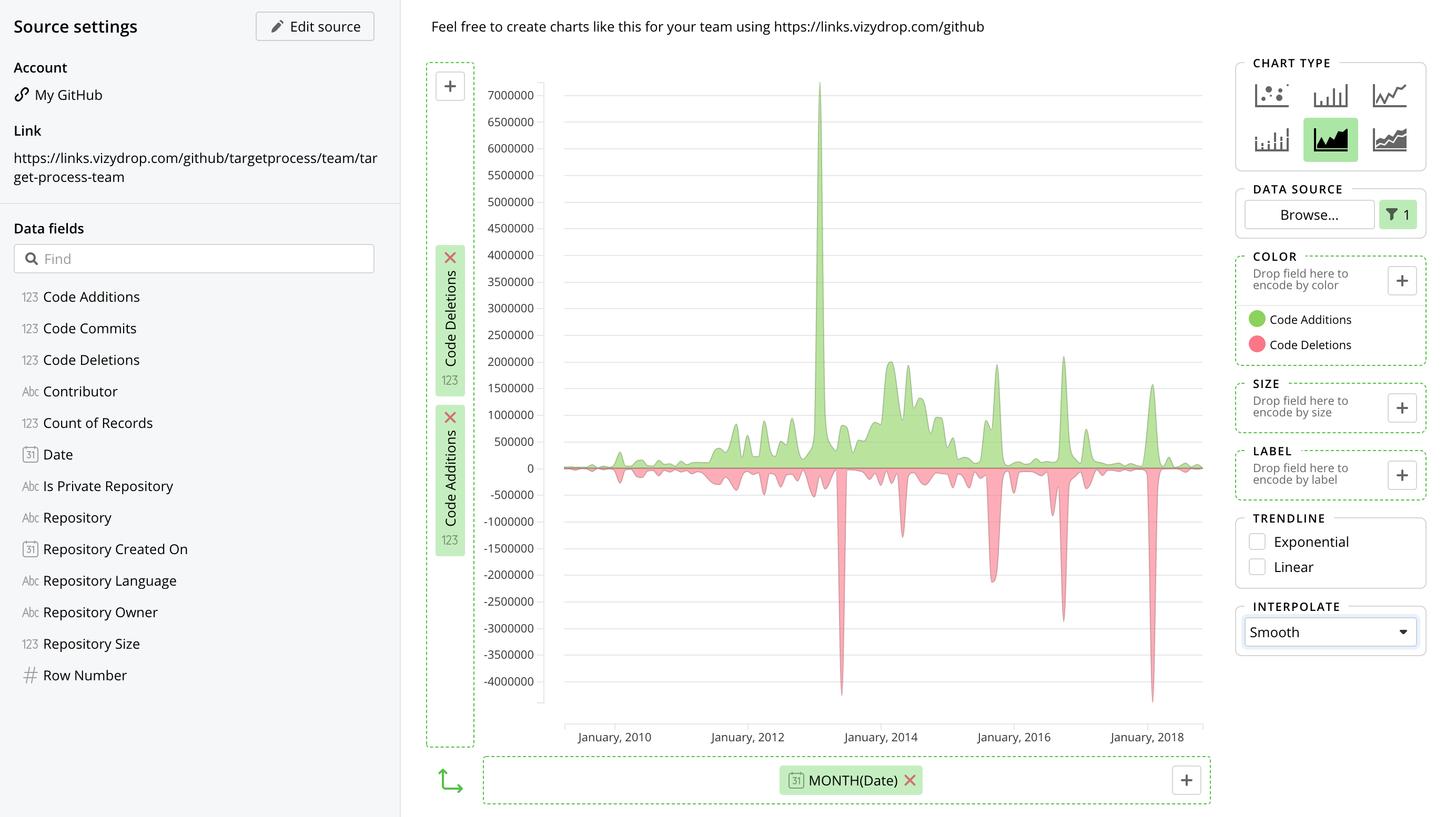Screen dimensions: 1456x817
Task: Remove MONTH(Date) from the horizontal axis
Action: coord(911,780)
